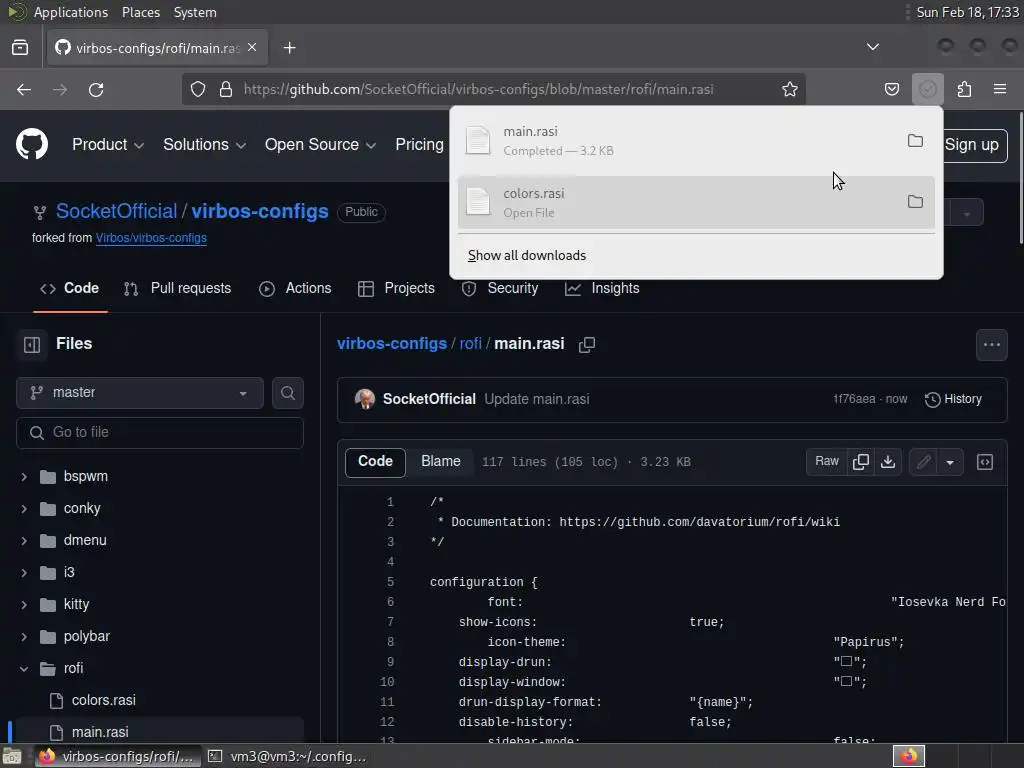Open a new browser tab with plus
Screen dimensions: 1024x768
[x=289, y=48]
